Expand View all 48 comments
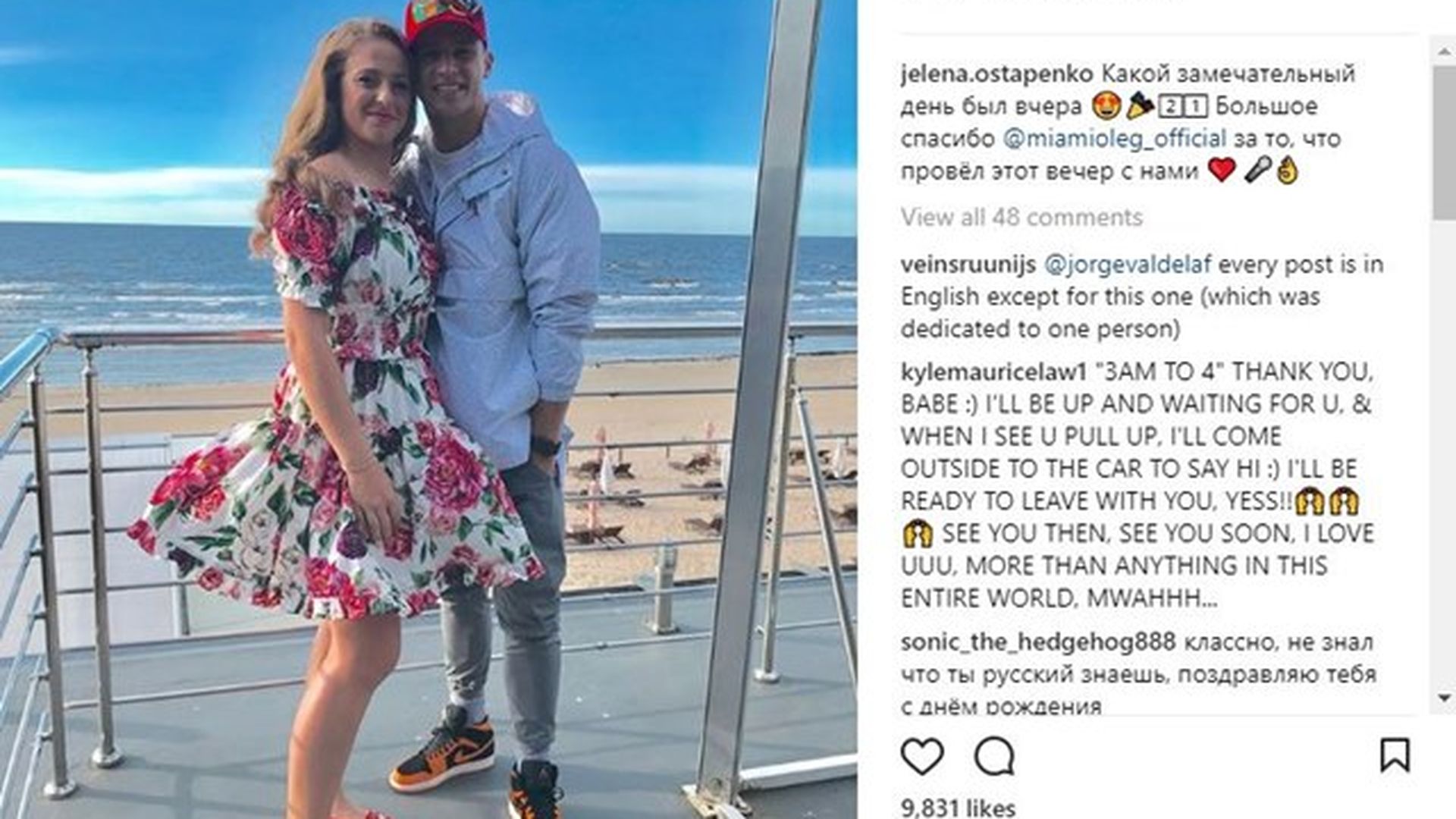This screenshot has width=1456, height=819. coord(1021,218)
